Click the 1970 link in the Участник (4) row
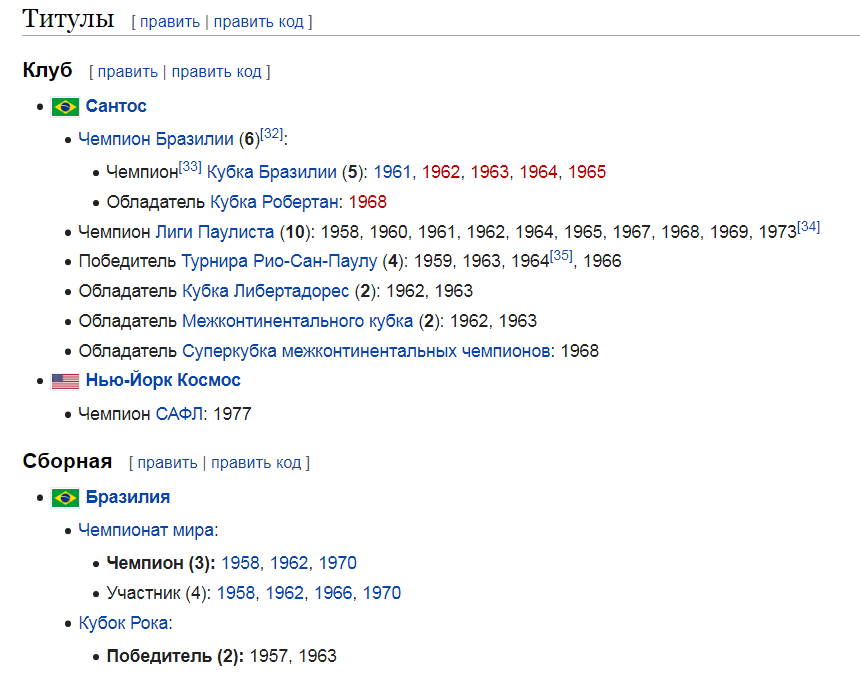The image size is (860, 682). coord(382,594)
